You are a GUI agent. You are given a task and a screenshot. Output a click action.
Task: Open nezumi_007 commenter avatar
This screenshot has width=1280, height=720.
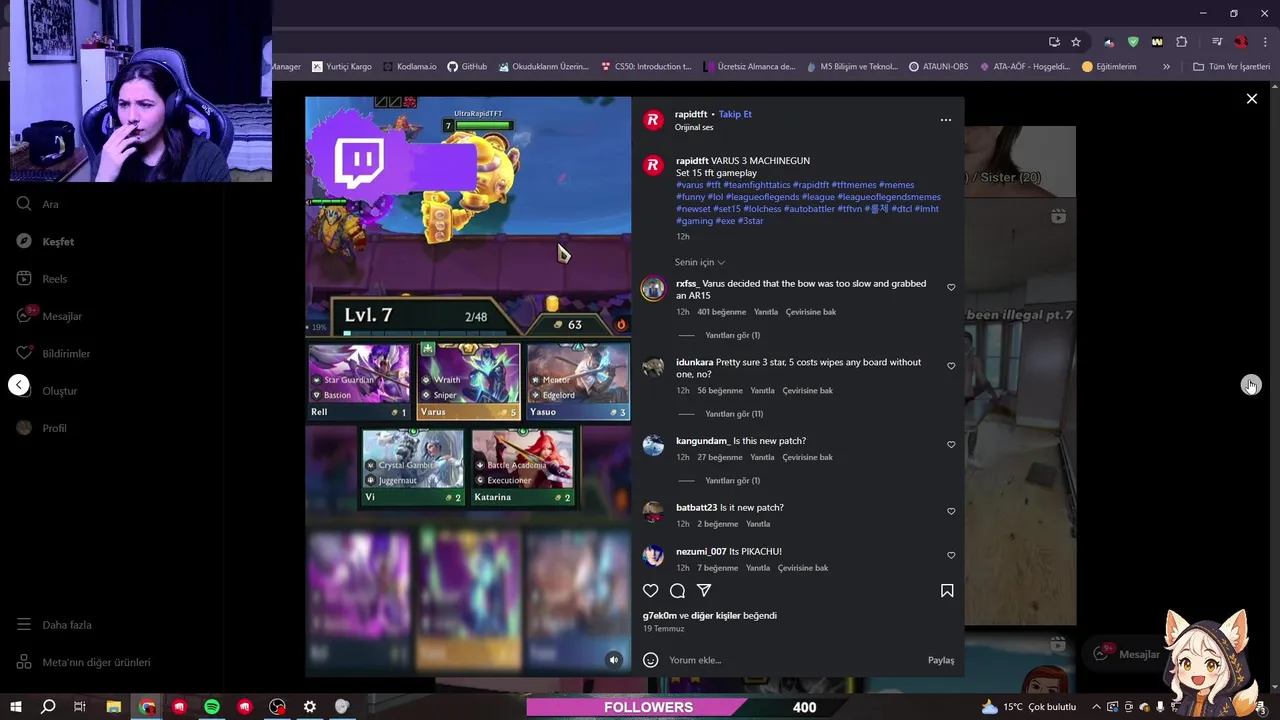click(x=653, y=556)
